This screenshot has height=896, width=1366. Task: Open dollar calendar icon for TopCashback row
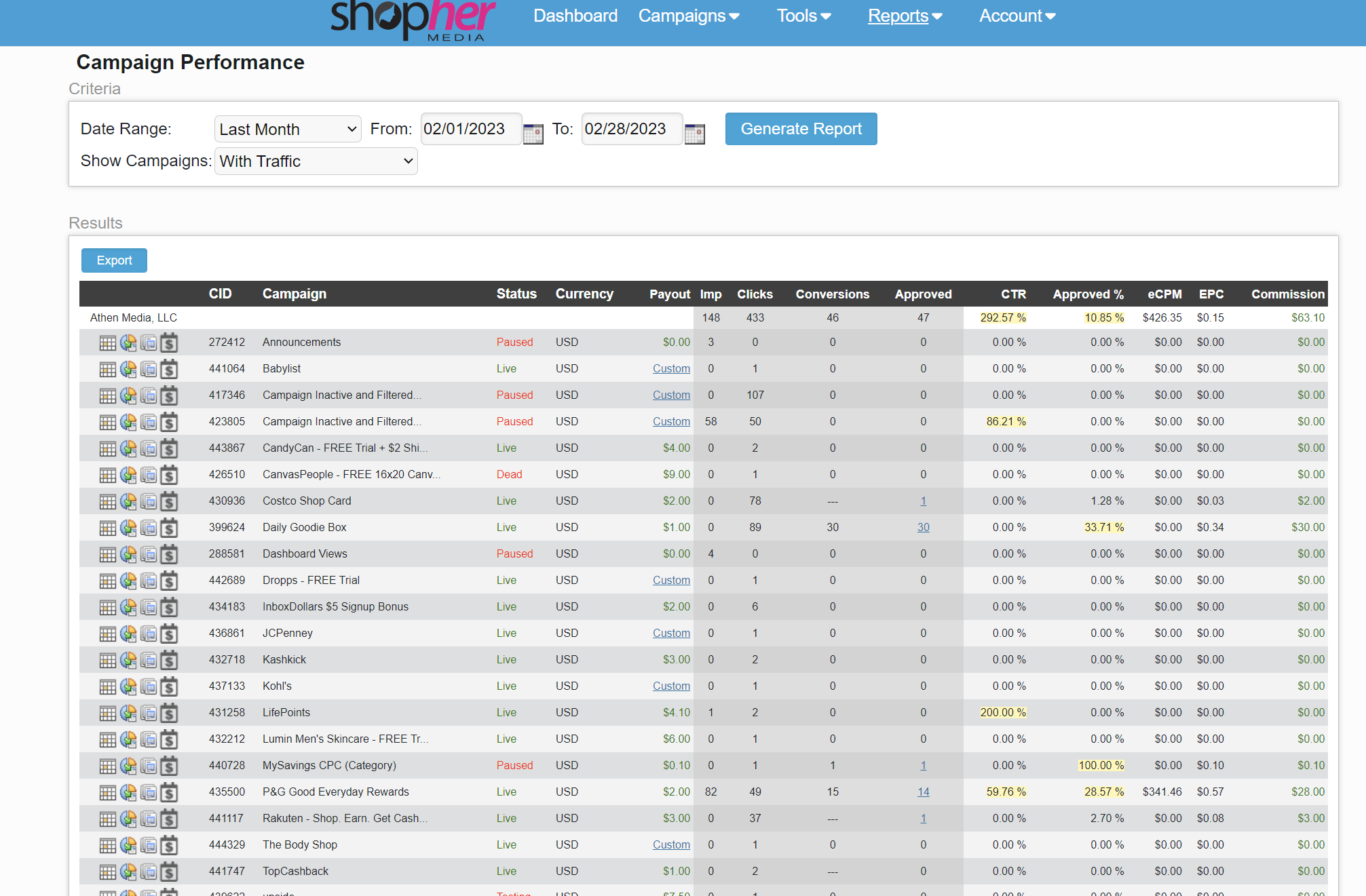pos(169,872)
